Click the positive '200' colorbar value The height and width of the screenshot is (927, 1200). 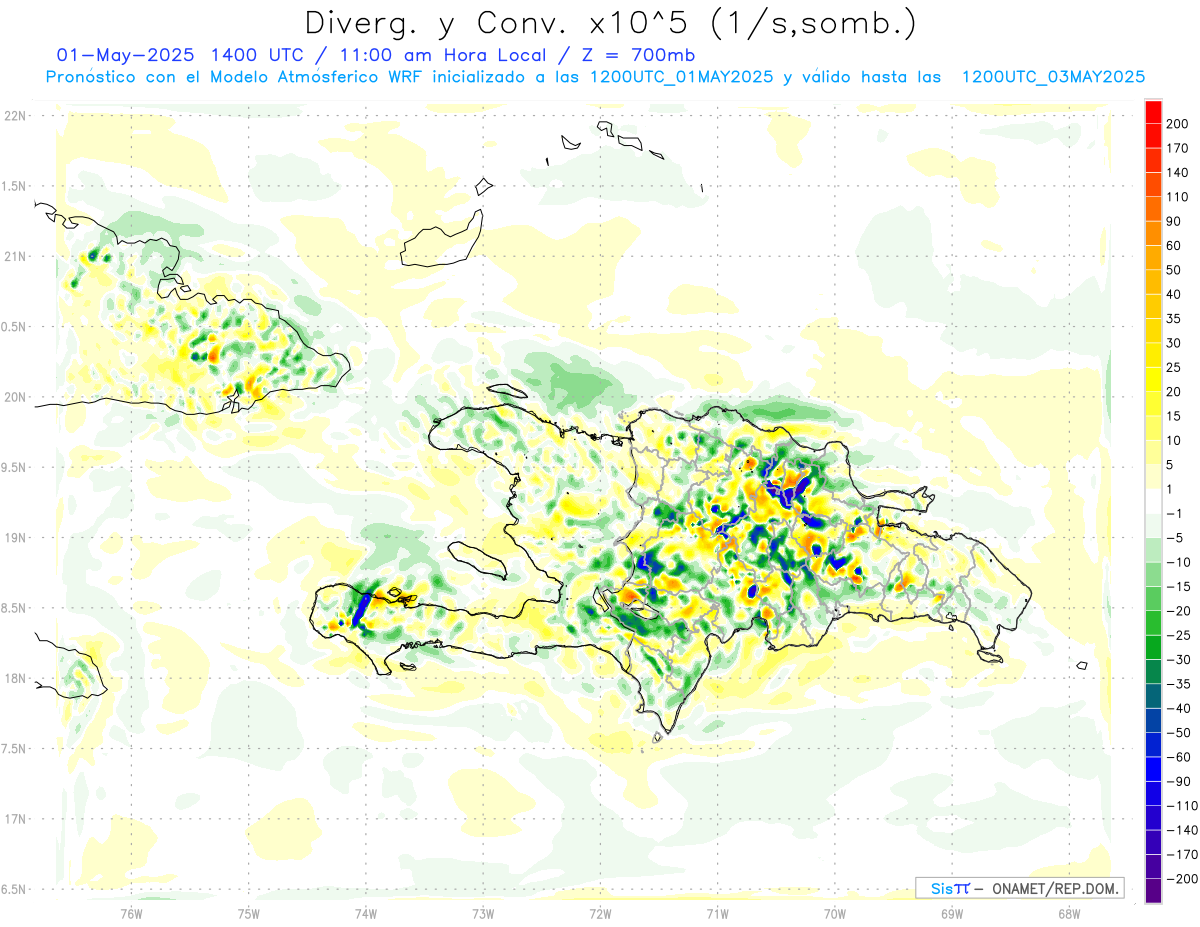(1179, 124)
